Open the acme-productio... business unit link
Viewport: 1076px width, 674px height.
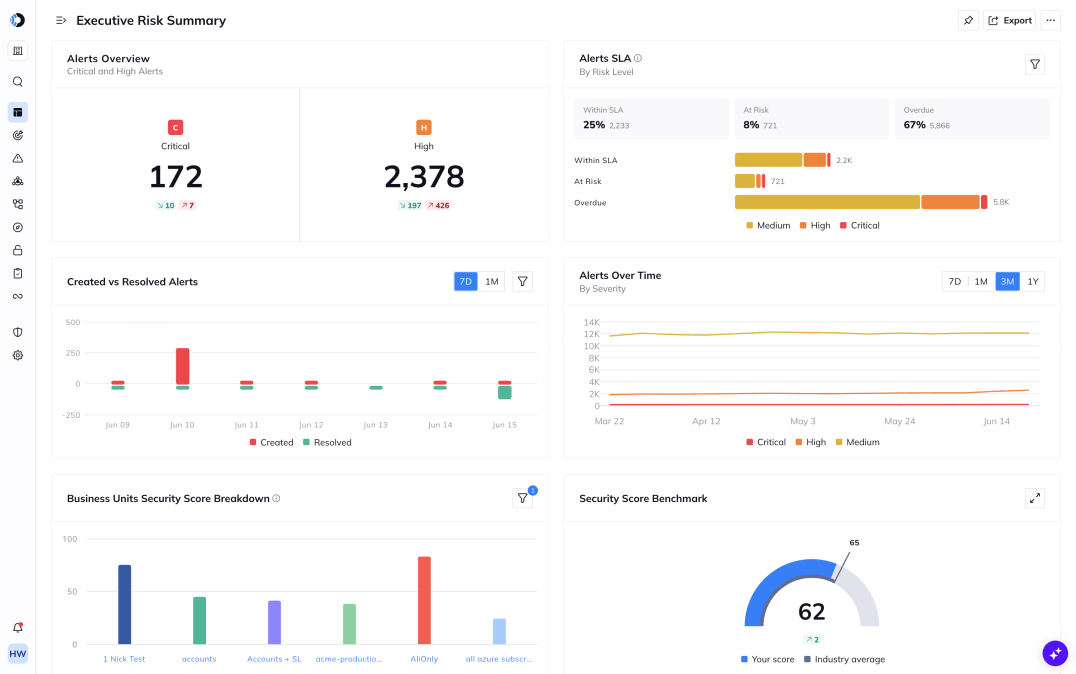(349, 659)
